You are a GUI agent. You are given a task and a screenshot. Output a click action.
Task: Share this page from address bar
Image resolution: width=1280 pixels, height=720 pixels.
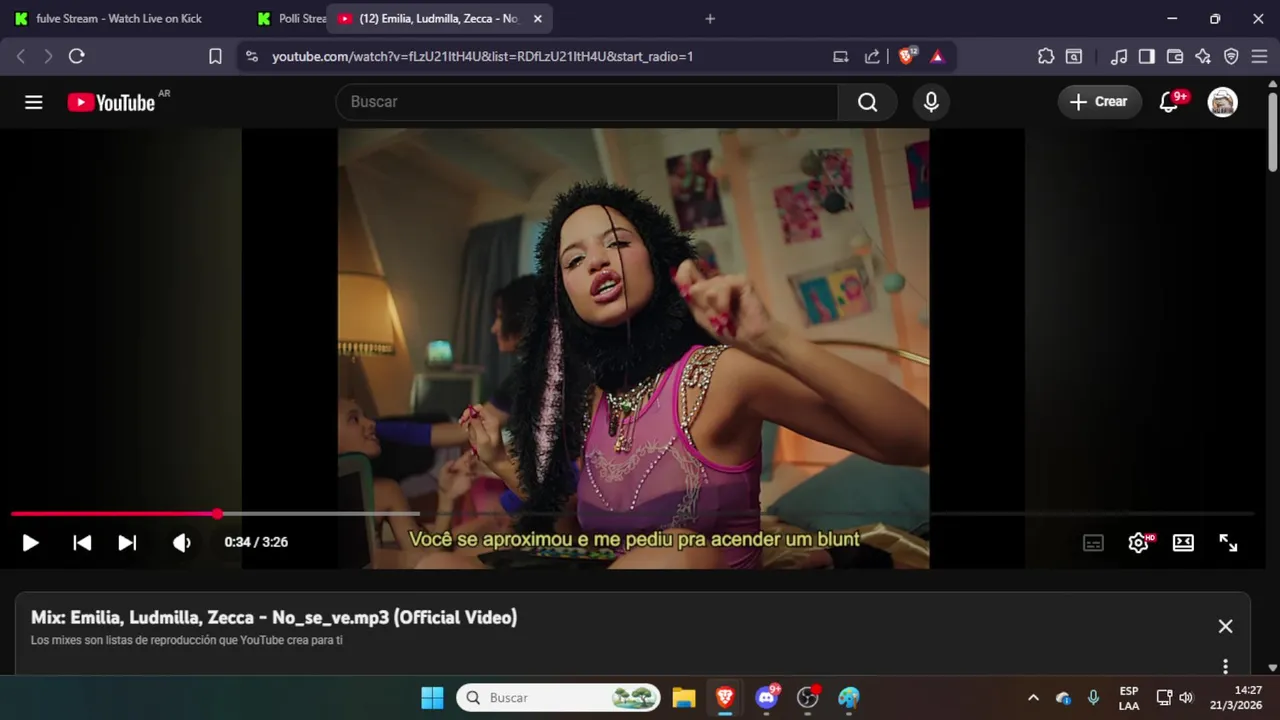click(872, 57)
